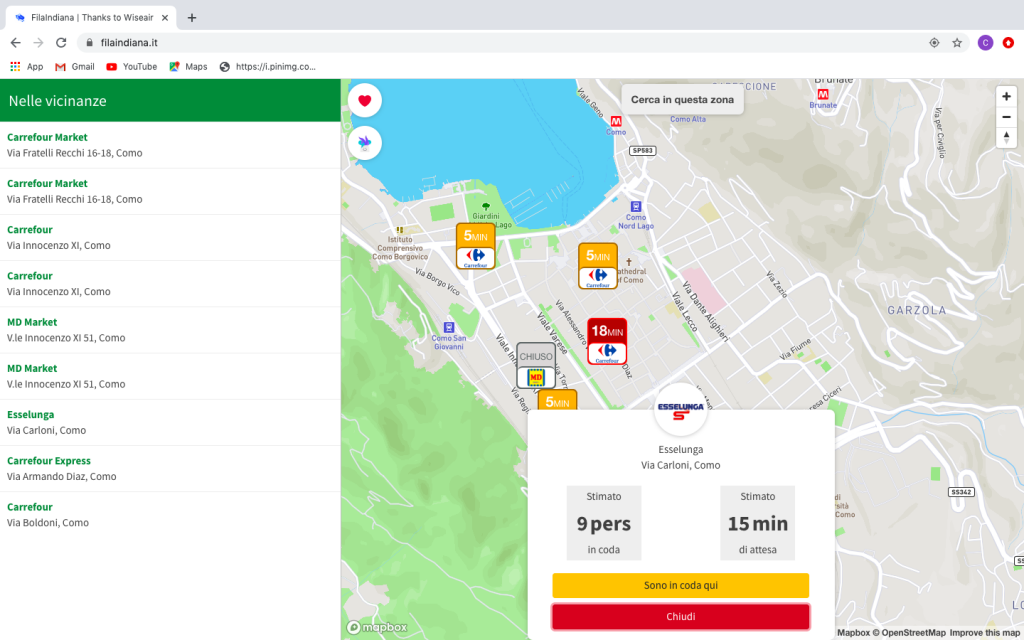This screenshot has height=640, width=1024.
Task: Click the heart favorites icon on map
Action: pyautogui.click(x=365, y=100)
